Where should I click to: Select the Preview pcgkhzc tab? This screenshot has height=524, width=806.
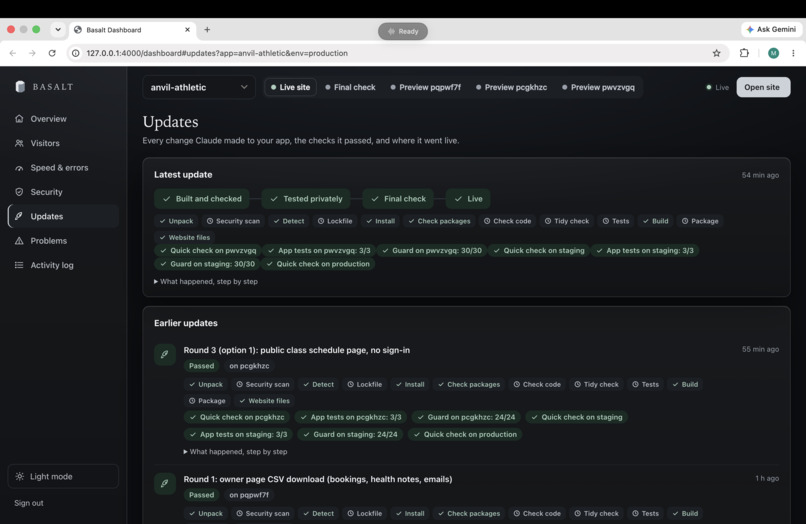[511, 87]
